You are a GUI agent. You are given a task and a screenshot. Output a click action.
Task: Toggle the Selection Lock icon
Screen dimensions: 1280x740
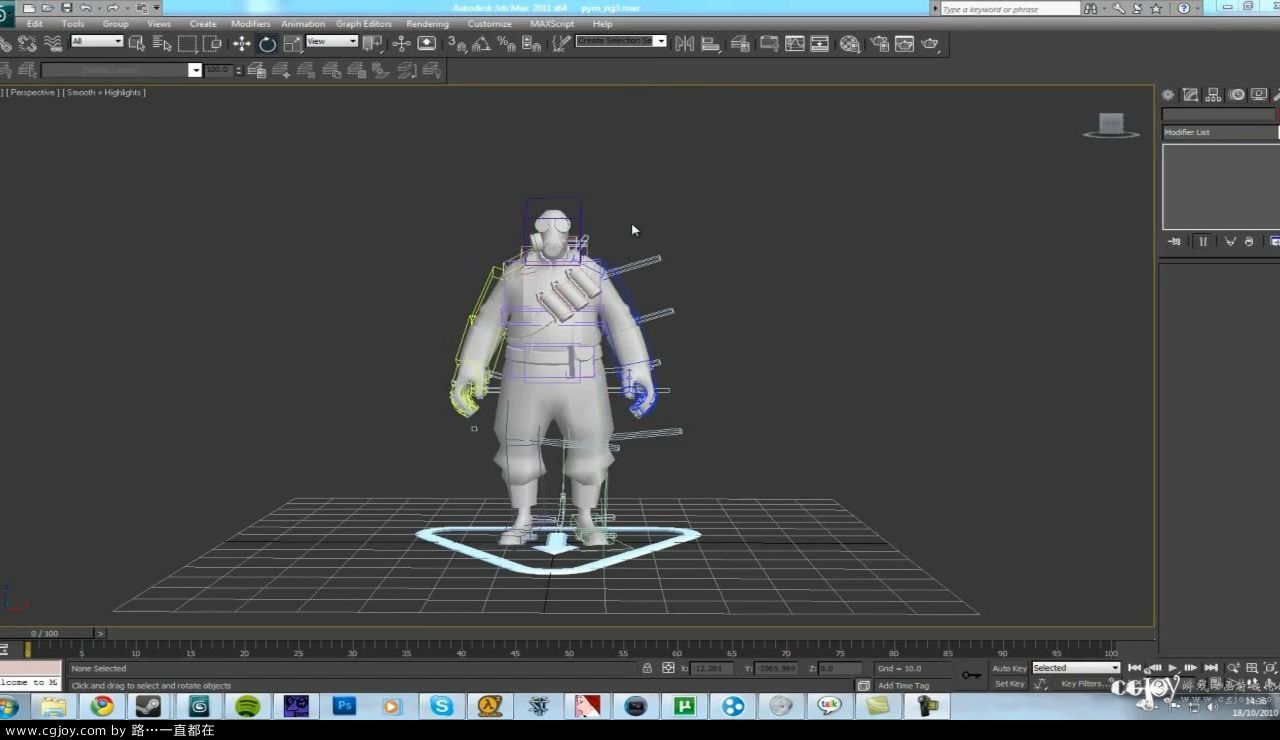(647, 668)
